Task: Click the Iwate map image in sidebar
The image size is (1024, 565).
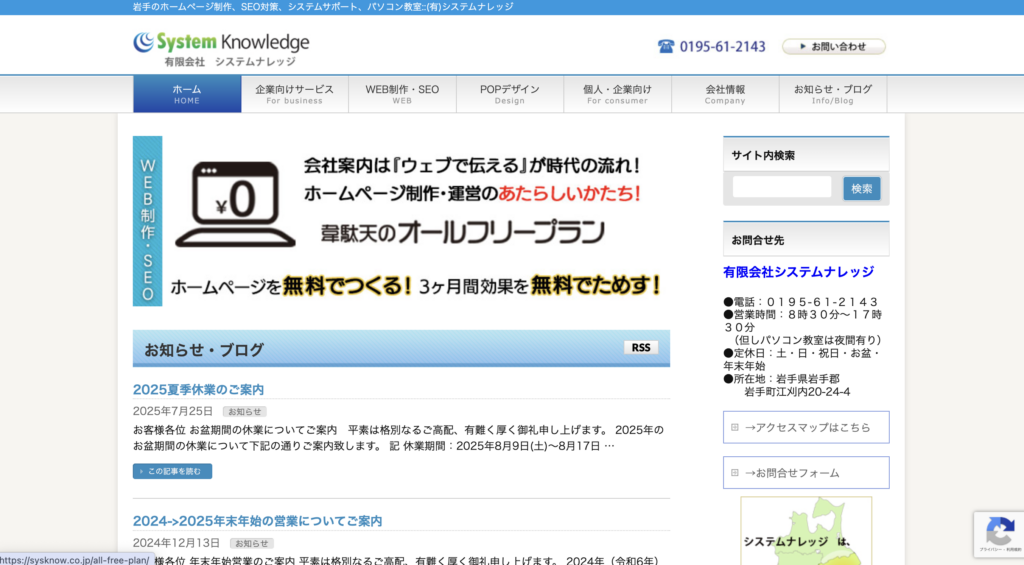Action: 806,530
